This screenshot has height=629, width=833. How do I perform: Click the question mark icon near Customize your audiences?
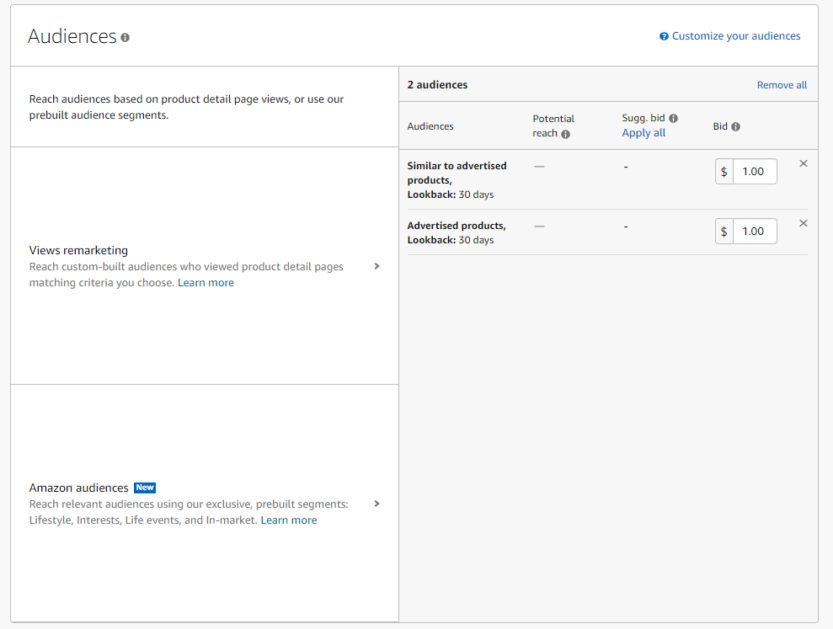(x=664, y=36)
